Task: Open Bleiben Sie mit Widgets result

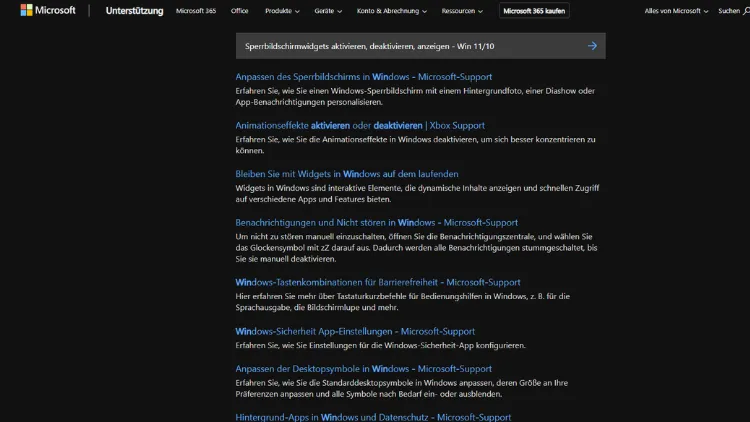Action: [x=347, y=174]
